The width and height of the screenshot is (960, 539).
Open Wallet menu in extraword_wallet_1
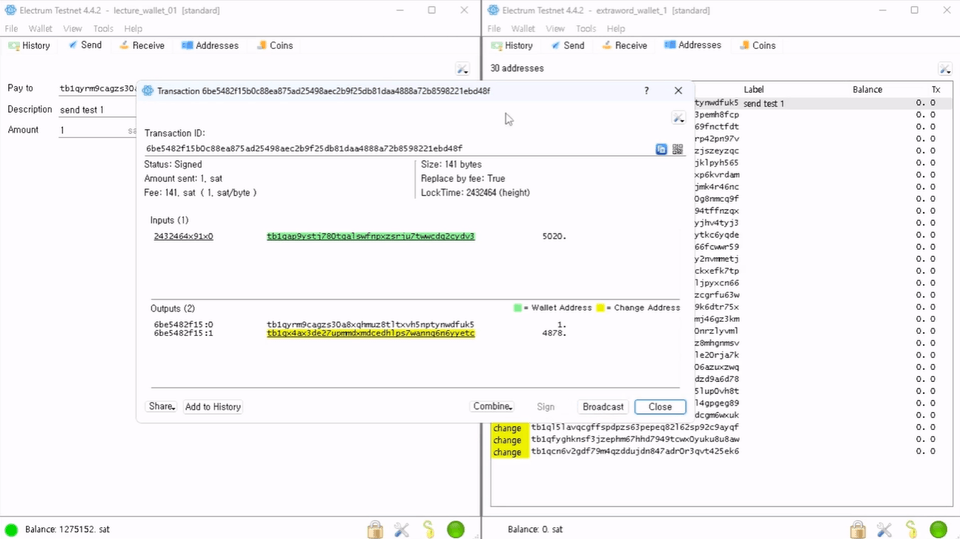[523, 29]
